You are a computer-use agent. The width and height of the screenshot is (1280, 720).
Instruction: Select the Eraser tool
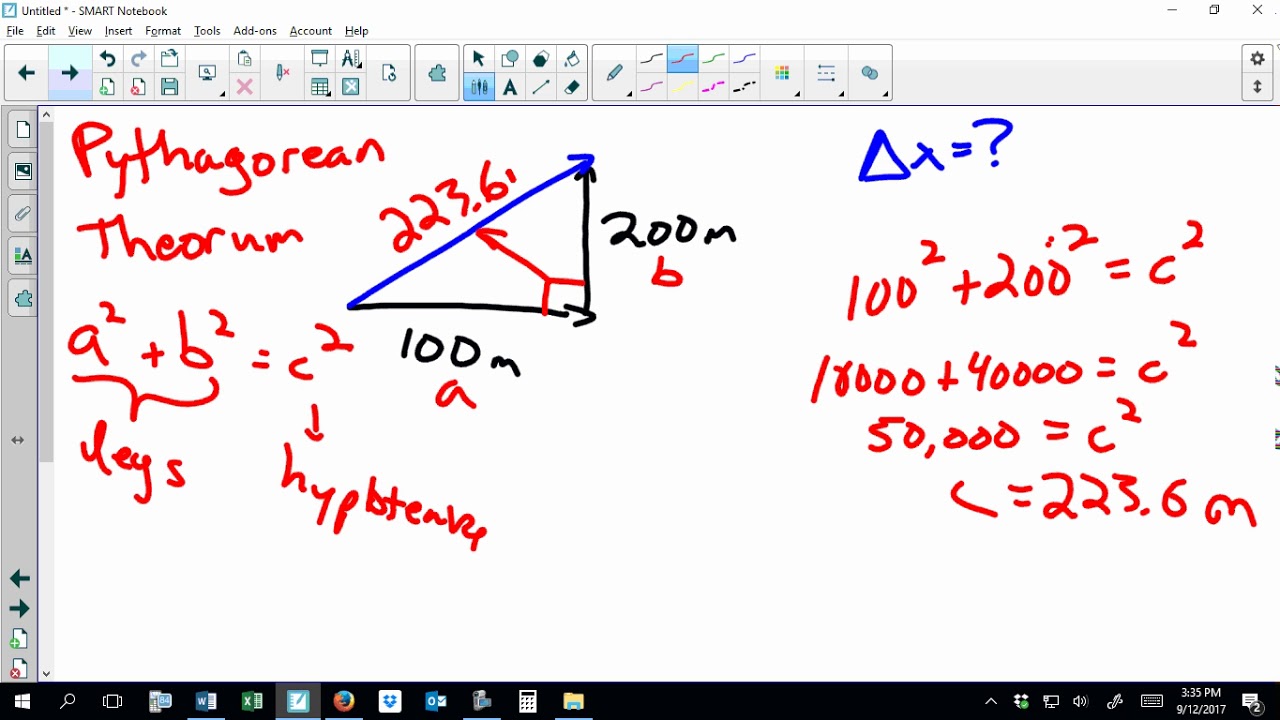(x=572, y=87)
